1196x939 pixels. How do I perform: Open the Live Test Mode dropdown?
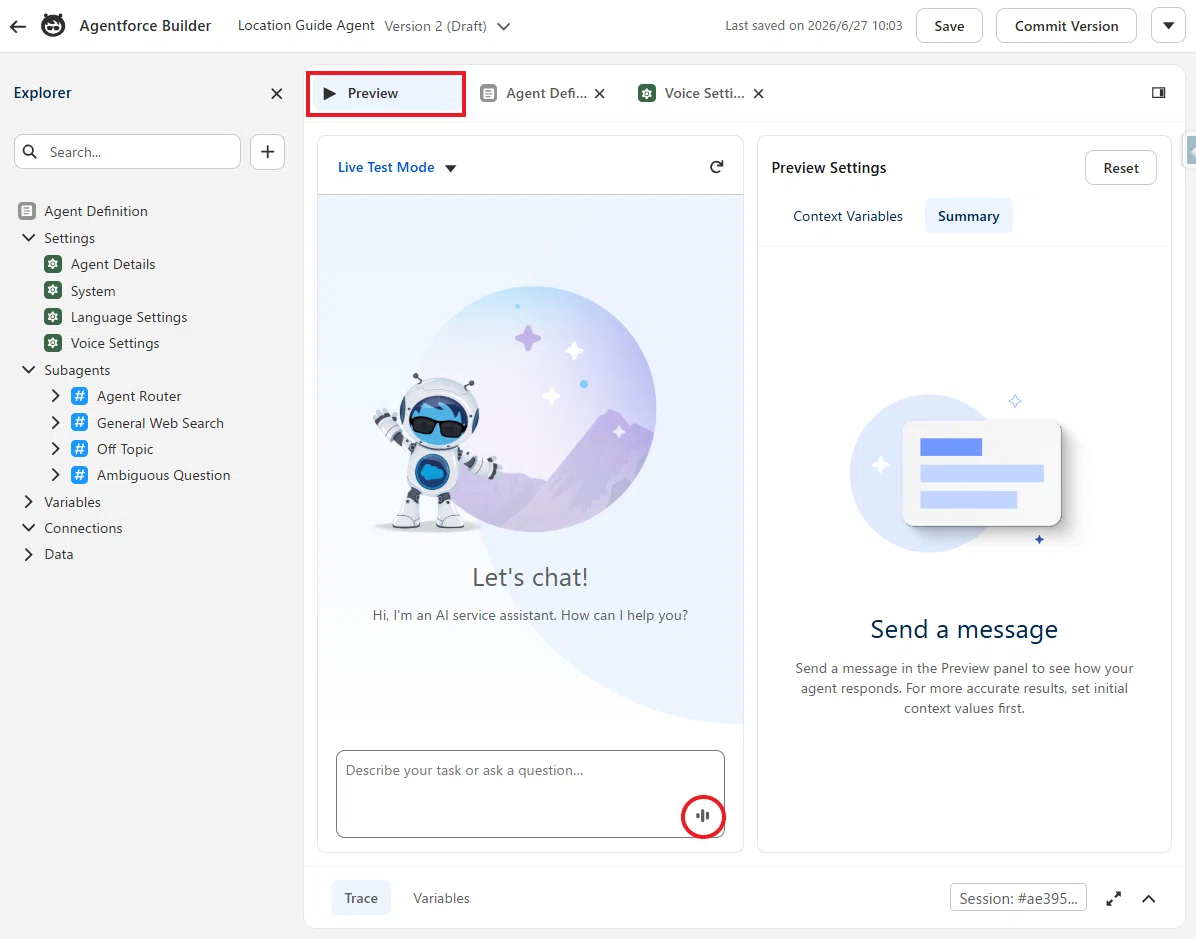397,168
